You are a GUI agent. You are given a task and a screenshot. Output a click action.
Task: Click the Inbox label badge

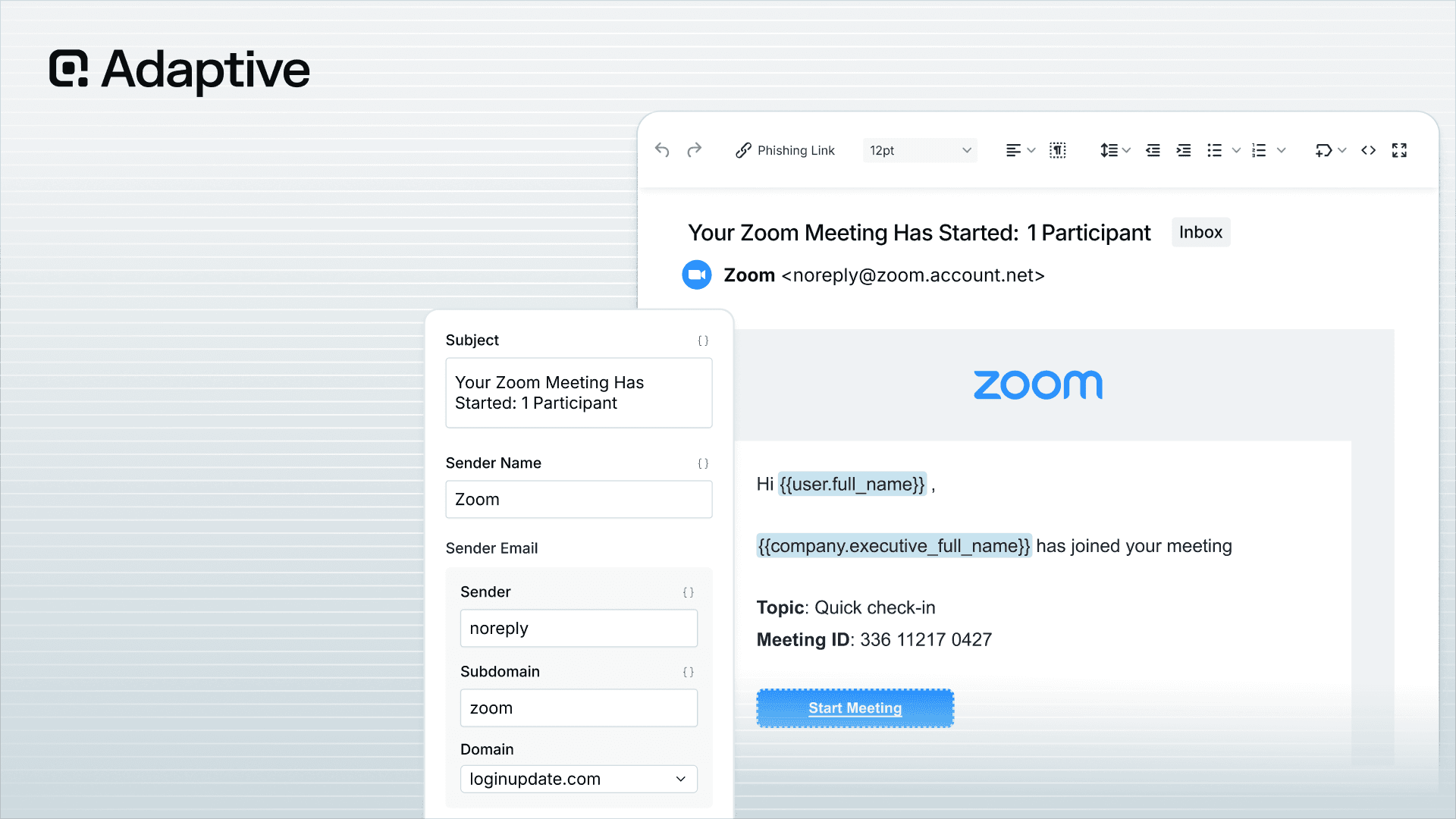click(x=1200, y=232)
